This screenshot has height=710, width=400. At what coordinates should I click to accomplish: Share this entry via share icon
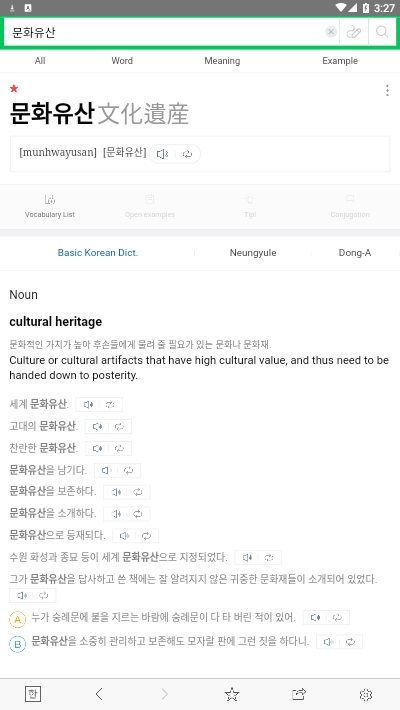tap(299, 694)
